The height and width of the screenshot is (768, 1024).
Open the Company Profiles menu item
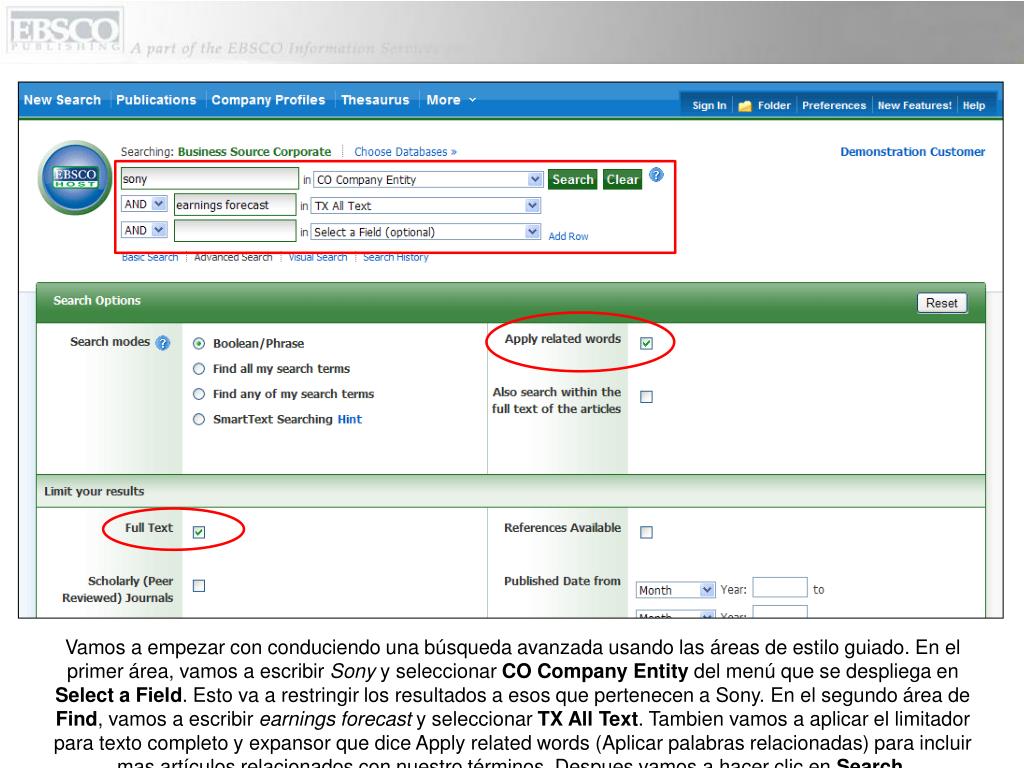(268, 100)
